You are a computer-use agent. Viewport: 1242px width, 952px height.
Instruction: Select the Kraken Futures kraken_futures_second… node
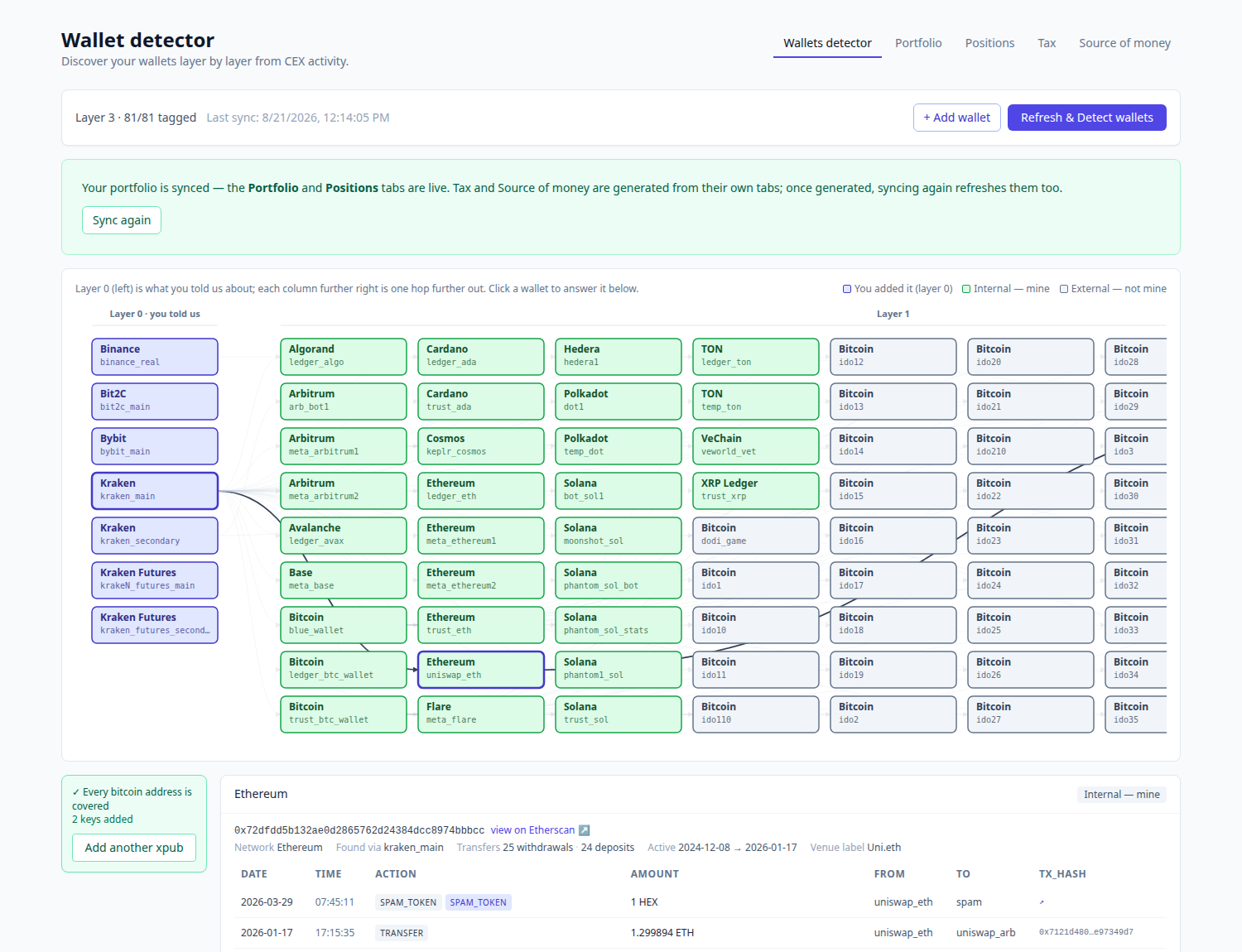point(155,625)
